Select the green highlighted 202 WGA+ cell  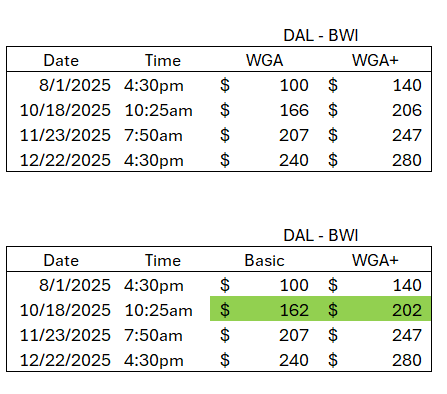(x=375, y=310)
